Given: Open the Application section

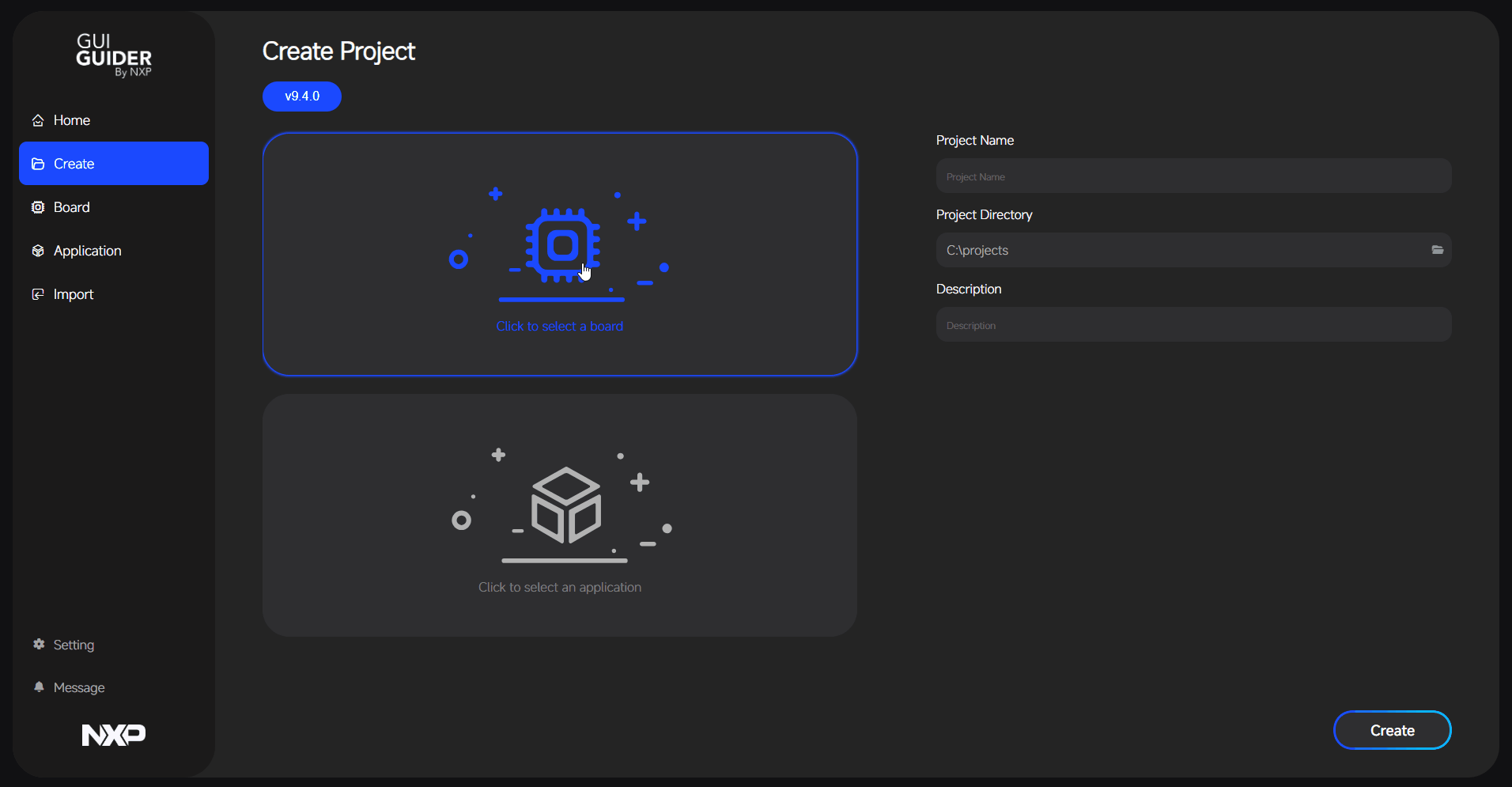Looking at the screenshot, I should (x=113, y=251).
